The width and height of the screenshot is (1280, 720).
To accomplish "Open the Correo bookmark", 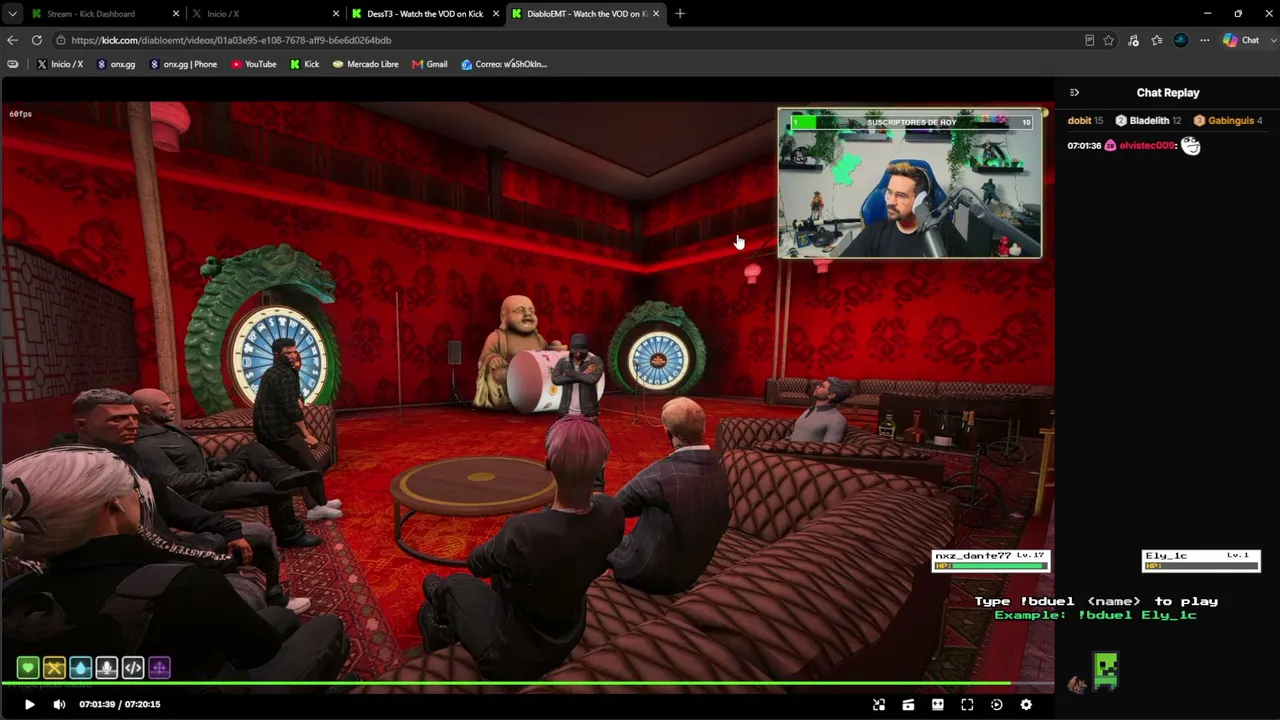I will 504,64.
